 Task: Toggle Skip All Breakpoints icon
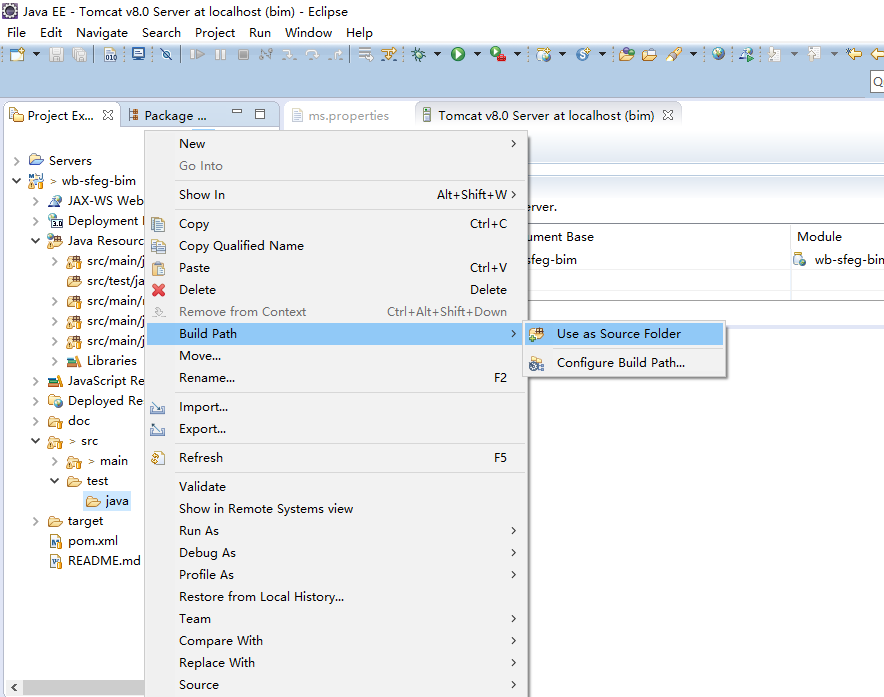166,54
